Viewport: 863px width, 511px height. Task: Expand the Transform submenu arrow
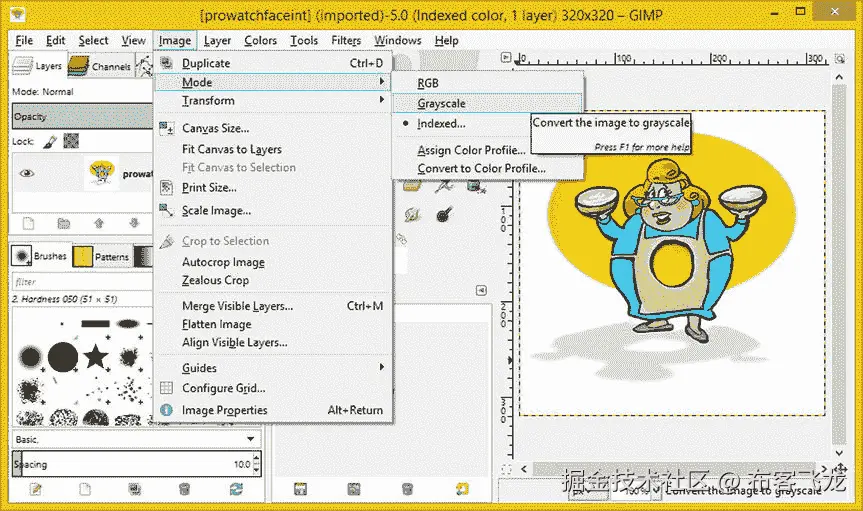click(x=381, y=100)
